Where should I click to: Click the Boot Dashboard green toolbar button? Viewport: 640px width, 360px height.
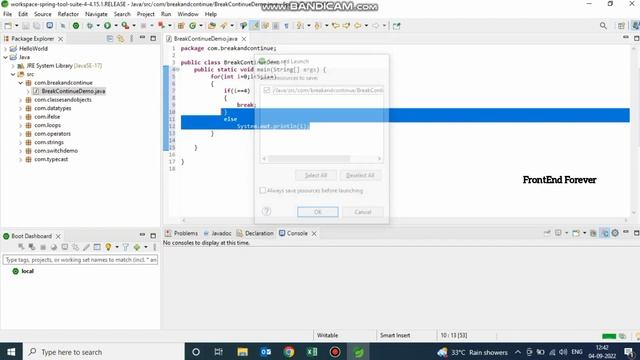[x=76, y=26]
